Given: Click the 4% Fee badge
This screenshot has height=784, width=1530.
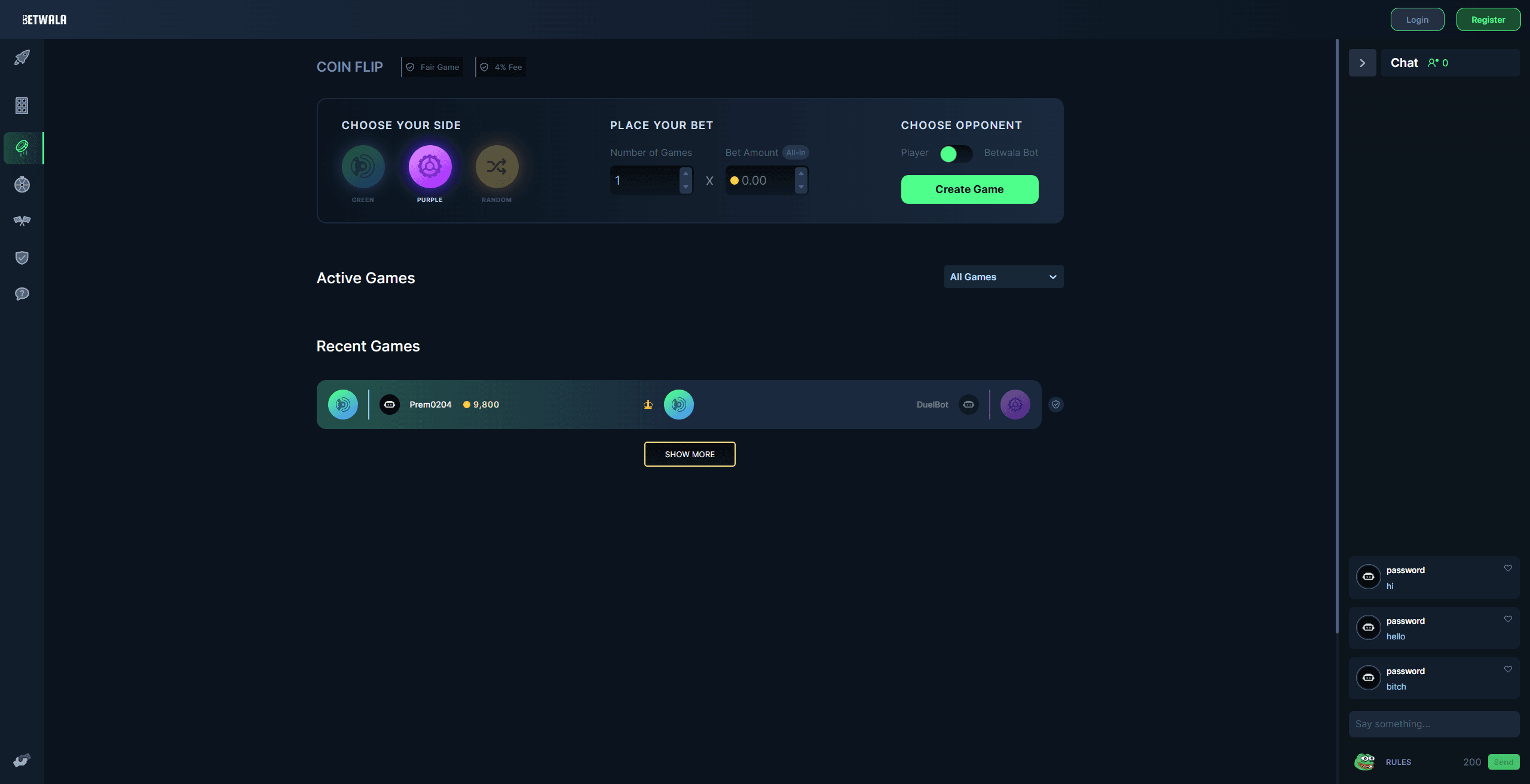Looking at the screenshot, I should click(x=501, y=67).
